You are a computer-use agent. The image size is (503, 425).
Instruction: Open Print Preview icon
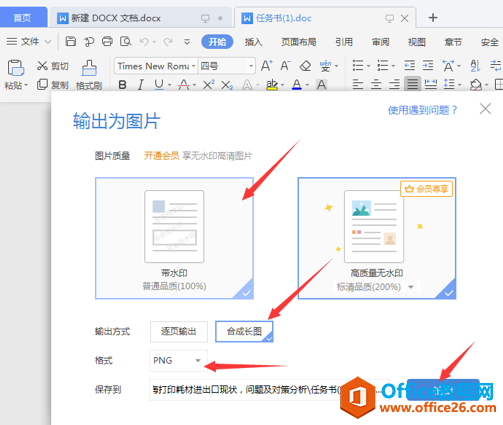tap(126, 42)
